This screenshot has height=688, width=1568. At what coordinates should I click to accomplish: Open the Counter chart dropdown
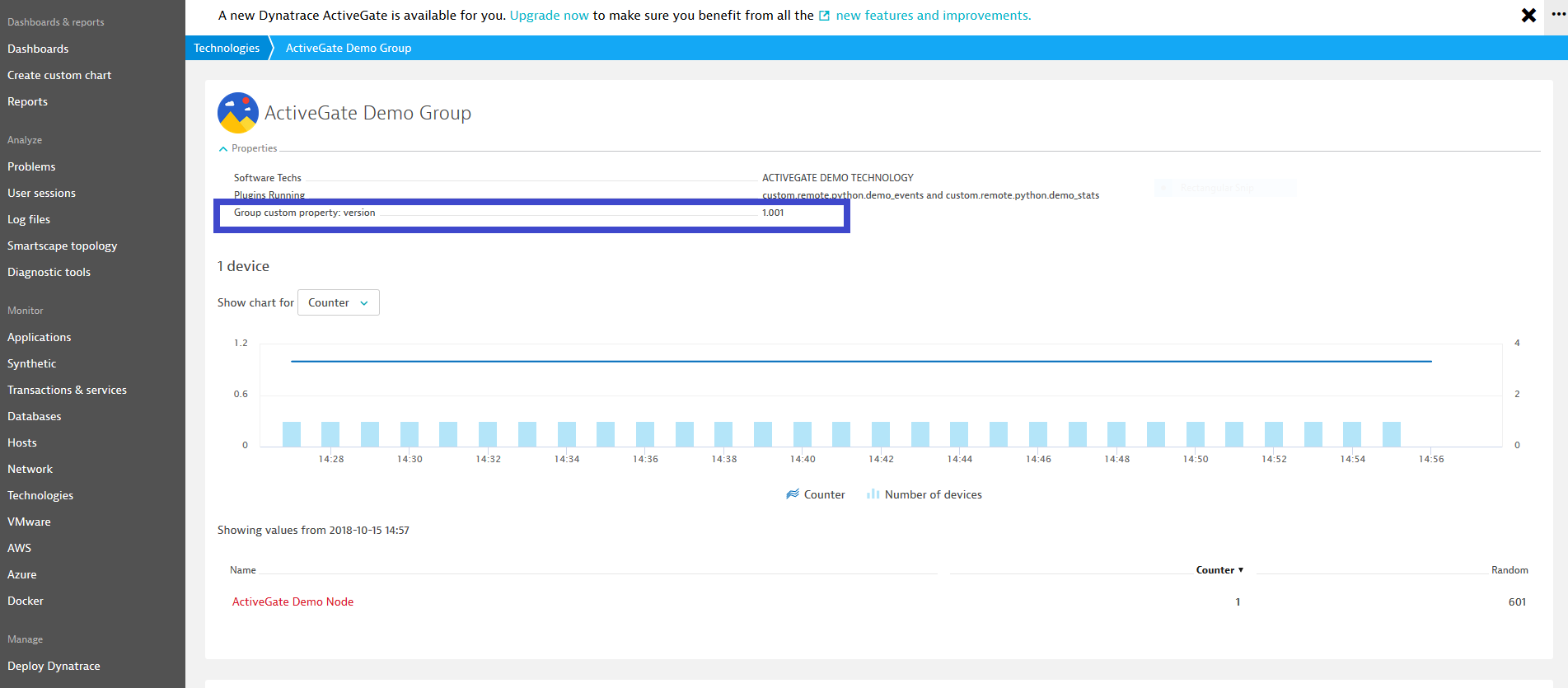coord(339,302)
